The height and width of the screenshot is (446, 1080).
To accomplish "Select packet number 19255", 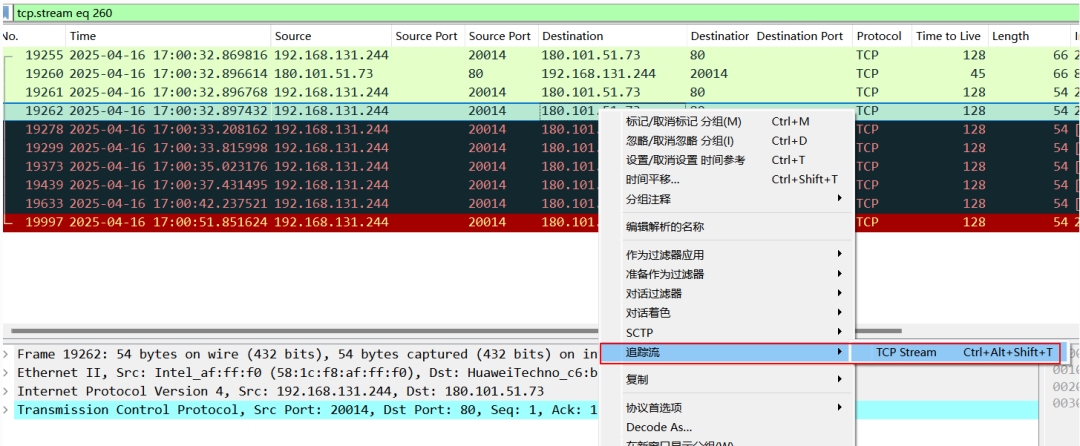I will pos(540,55).
